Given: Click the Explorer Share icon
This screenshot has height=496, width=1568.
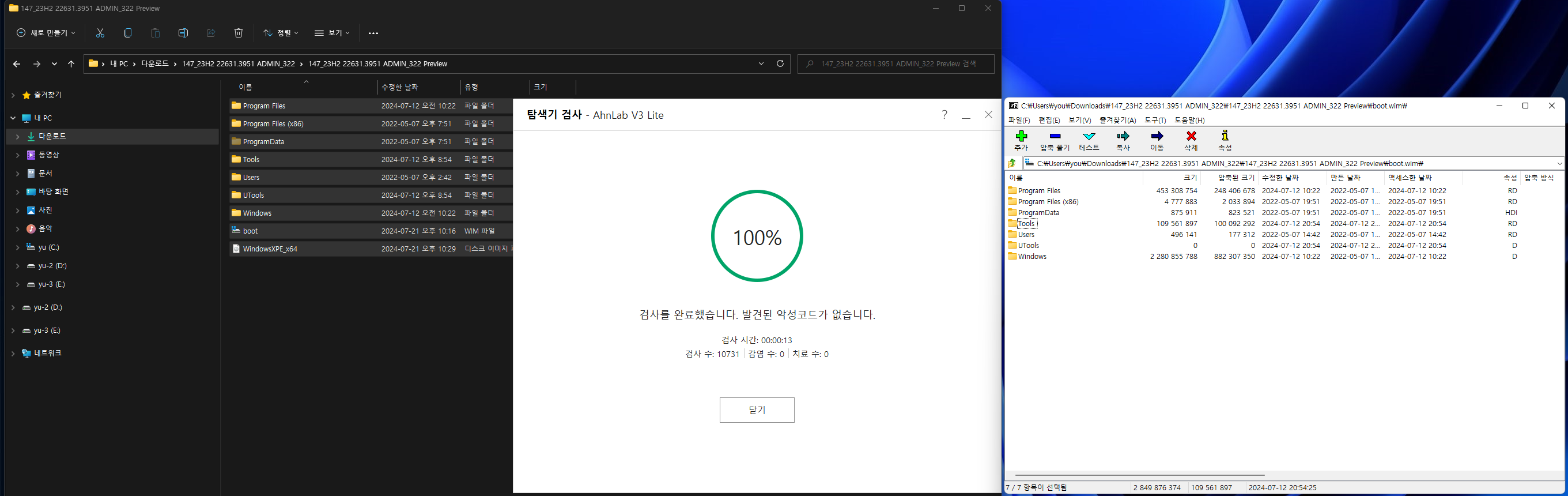Looking at the screenshot, I should 210,33.
